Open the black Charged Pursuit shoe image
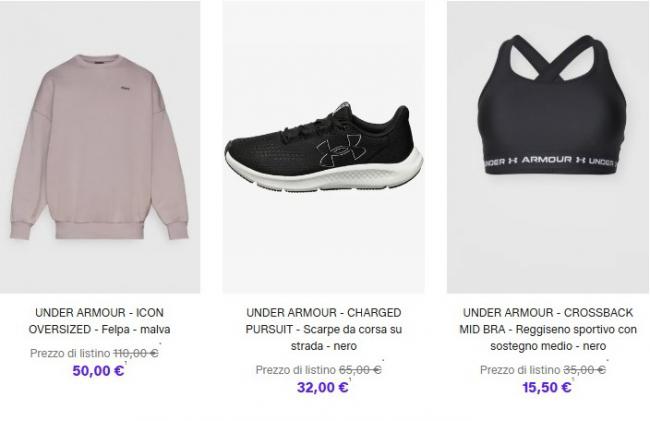The width and height of the screenshot is (650, 421). [x=323, y=147]
